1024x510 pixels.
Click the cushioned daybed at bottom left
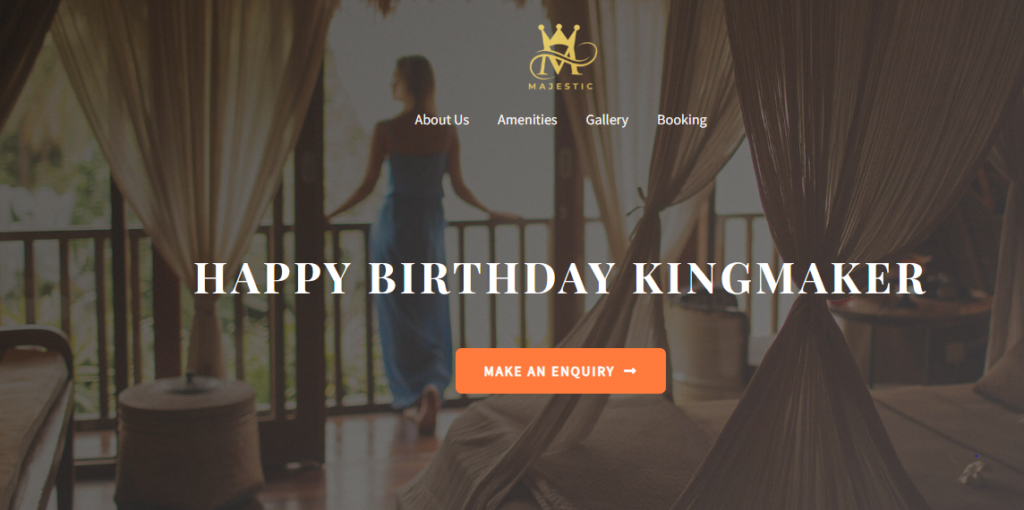[36, 418]
